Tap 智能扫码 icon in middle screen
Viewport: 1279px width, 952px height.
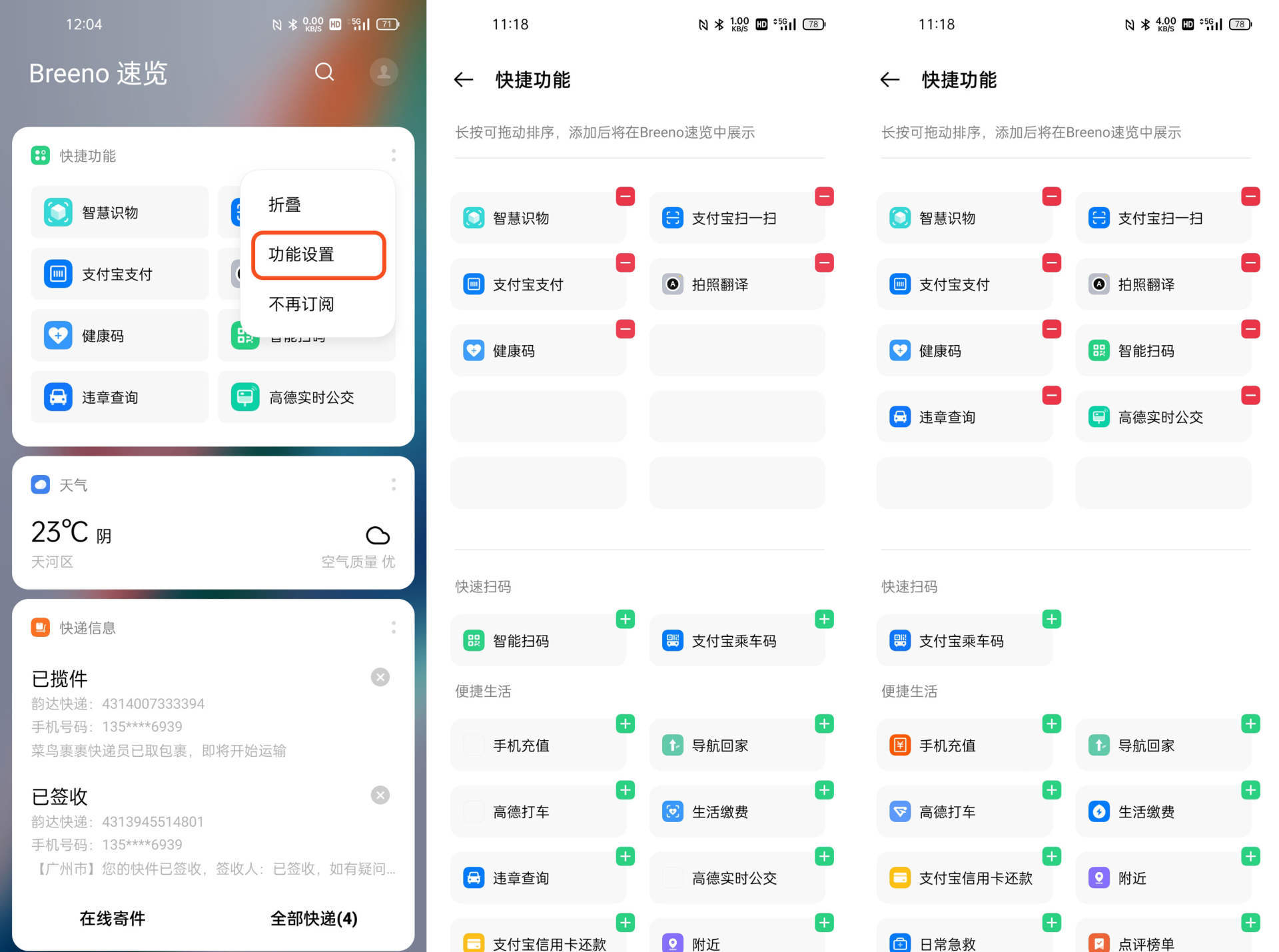coord(474,641)
